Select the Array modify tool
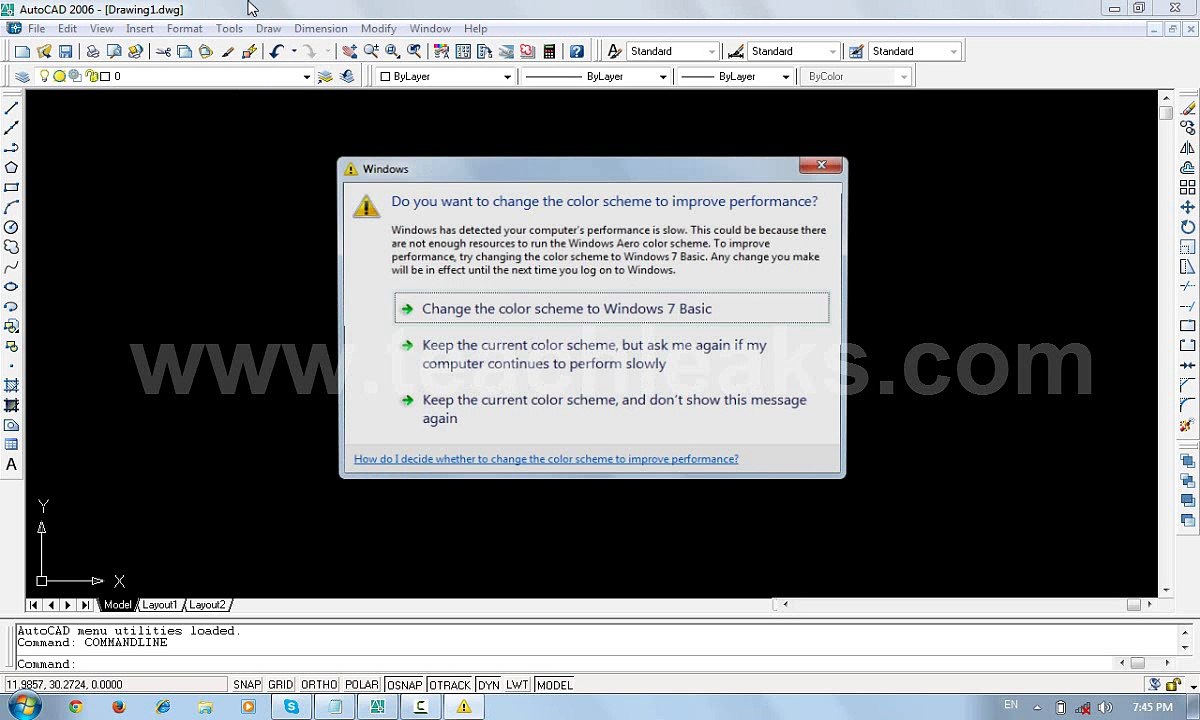Viewport: 1200px width, 720px height. click(x=1188, y=187)
